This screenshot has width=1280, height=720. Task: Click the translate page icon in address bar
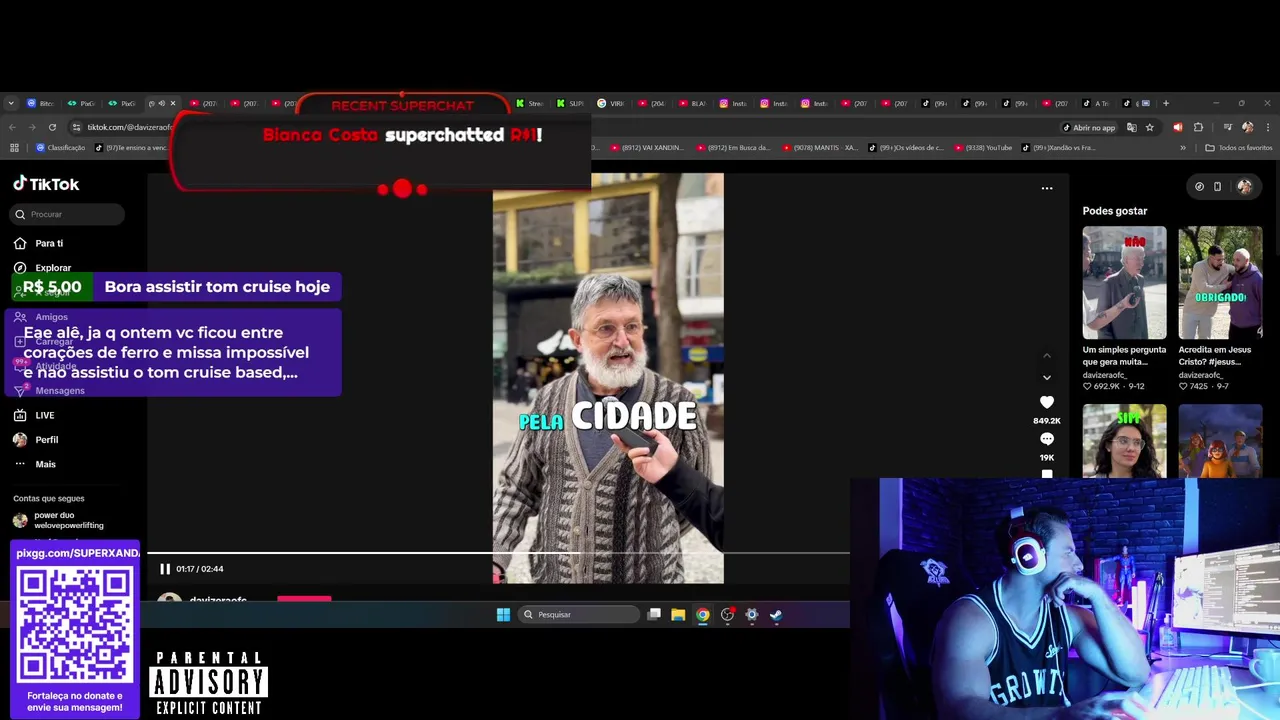pyautogui.click(x=1131, y=127)
